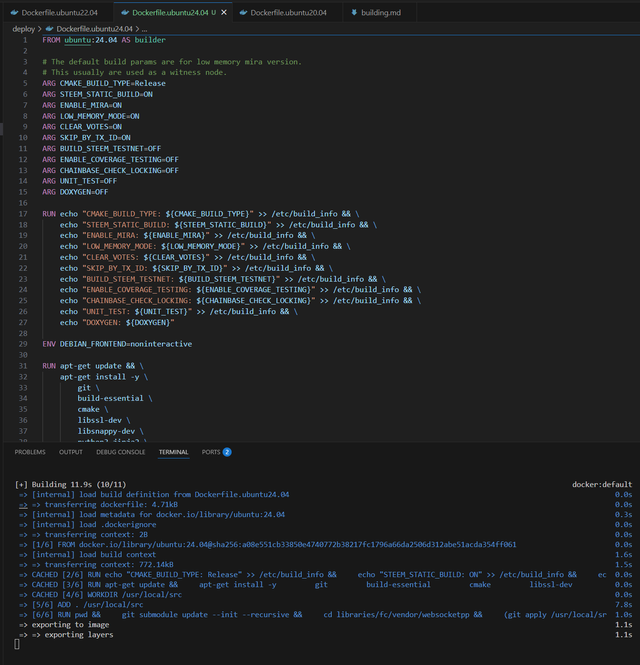This screenshot has width=640, height=665.
Task: Click line number 31 in the gutter
Action: pyautogui.click(x=23, y=366)
